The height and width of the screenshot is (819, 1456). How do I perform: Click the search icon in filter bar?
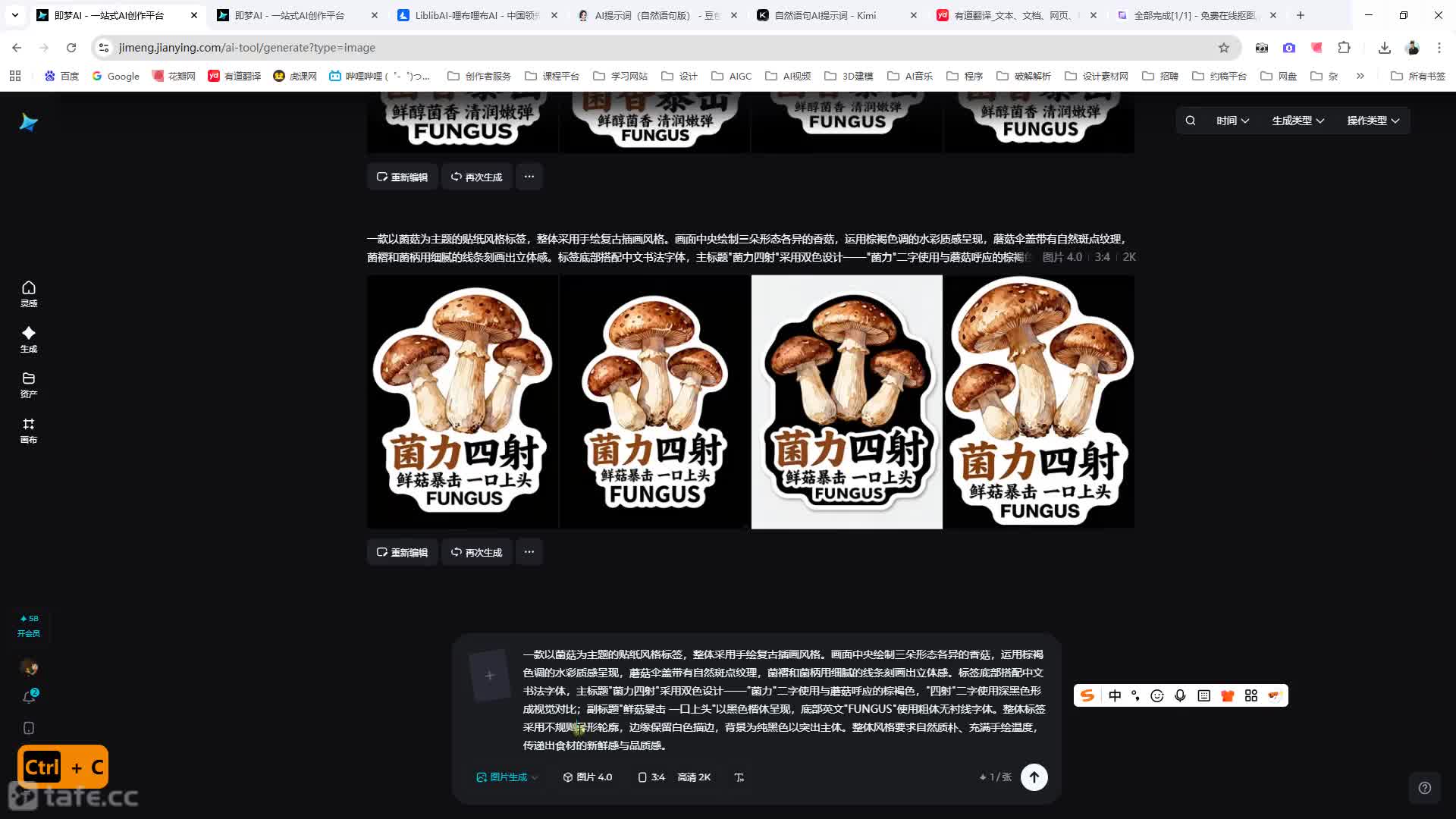tap(1190, 121)
